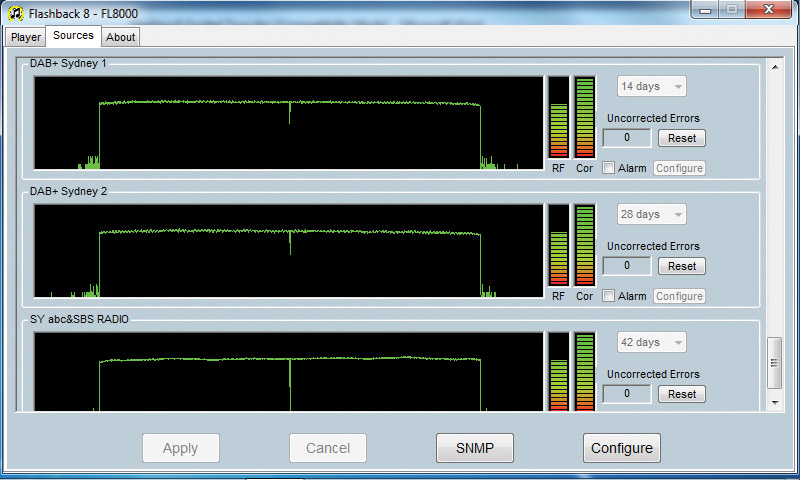Click the DAB+ Sydney 1 spectrum display
800x480 pixels.
click(x=288, y=122)
